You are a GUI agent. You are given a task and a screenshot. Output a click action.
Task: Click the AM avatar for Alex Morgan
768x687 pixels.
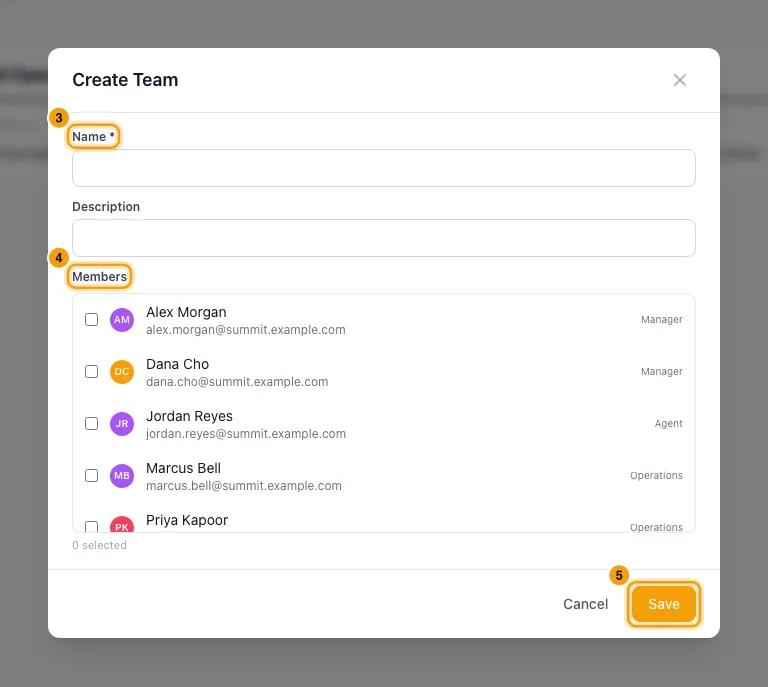pyautogui.click(x=122, y=320)
